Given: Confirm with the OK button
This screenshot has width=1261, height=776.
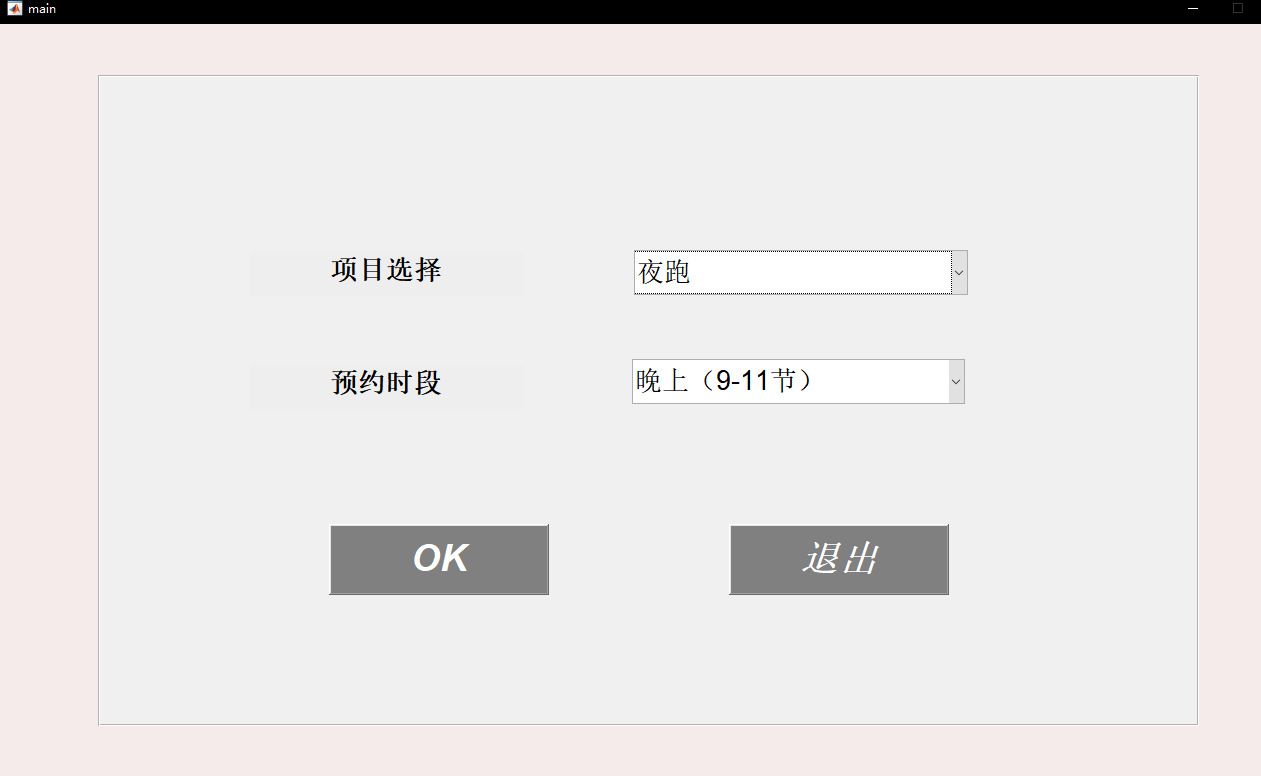Looking at the screenshot, I should (439, 559).
